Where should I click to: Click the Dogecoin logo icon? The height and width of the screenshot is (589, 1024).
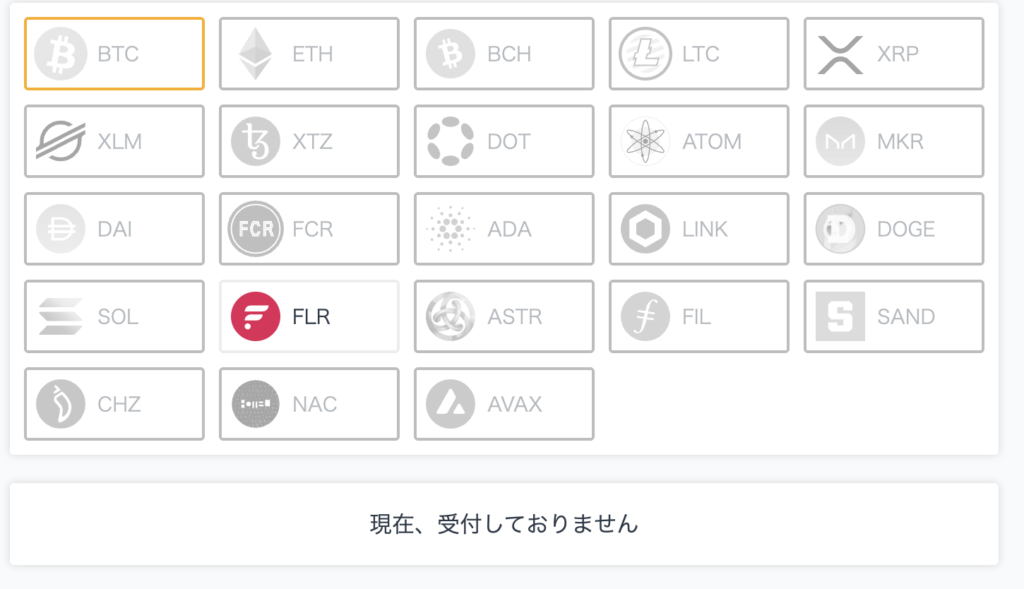pyautogui.click(x=840, y=229)
